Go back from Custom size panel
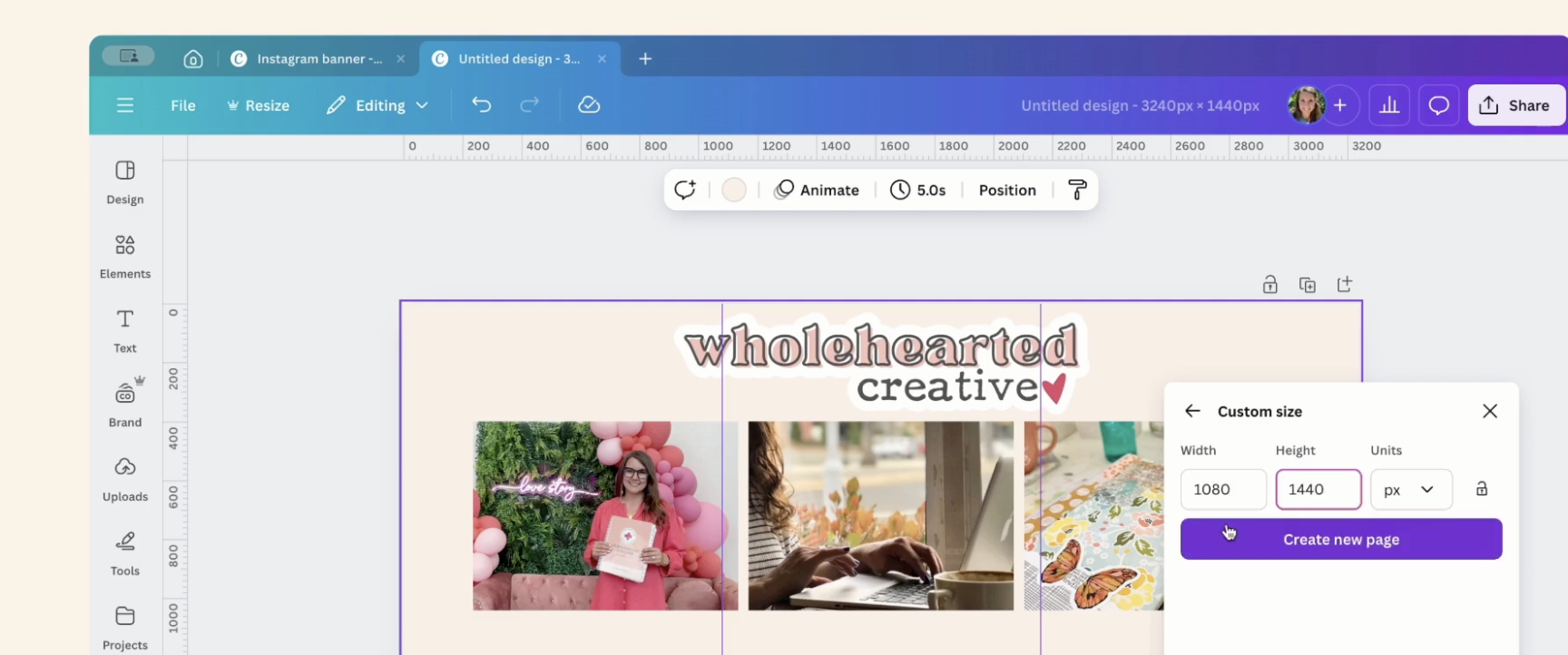Image resolution: width=1568 pixels, height=655 pixels. point(1192,411)
